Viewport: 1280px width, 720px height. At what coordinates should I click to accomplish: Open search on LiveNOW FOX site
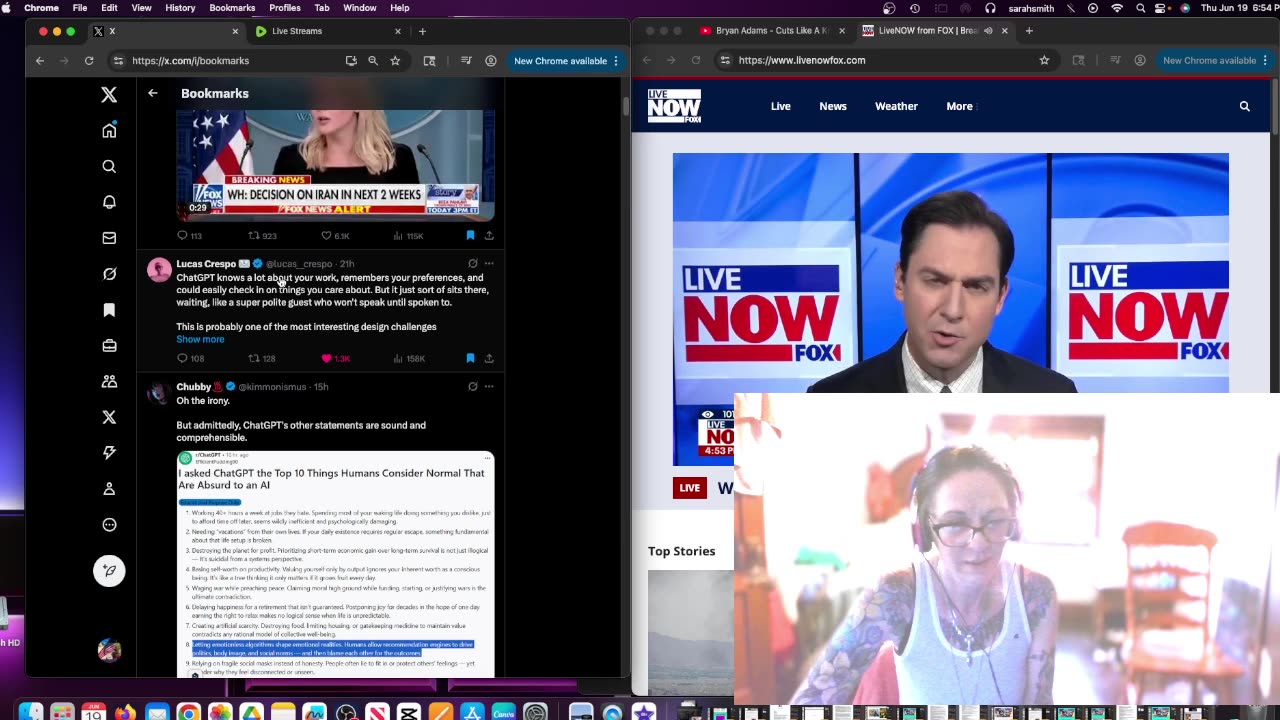[1245, 106]
